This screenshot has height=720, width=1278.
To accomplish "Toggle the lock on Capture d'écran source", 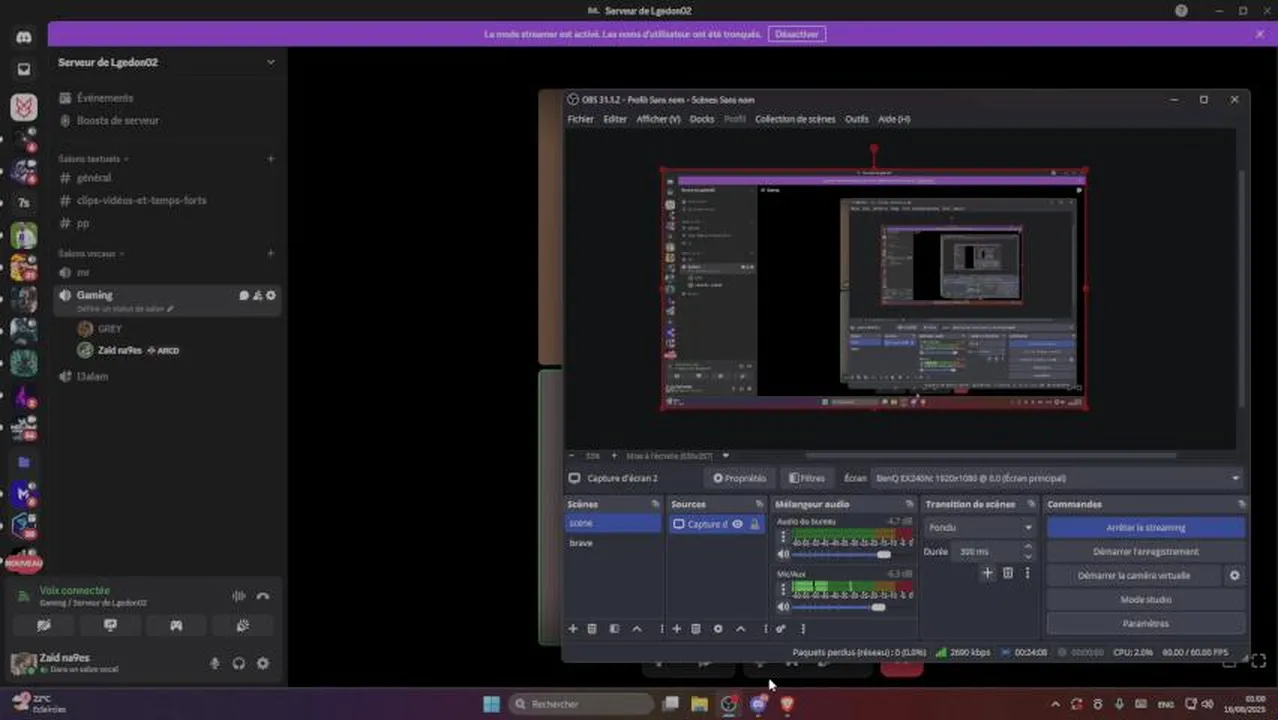I will pos(754,524).
